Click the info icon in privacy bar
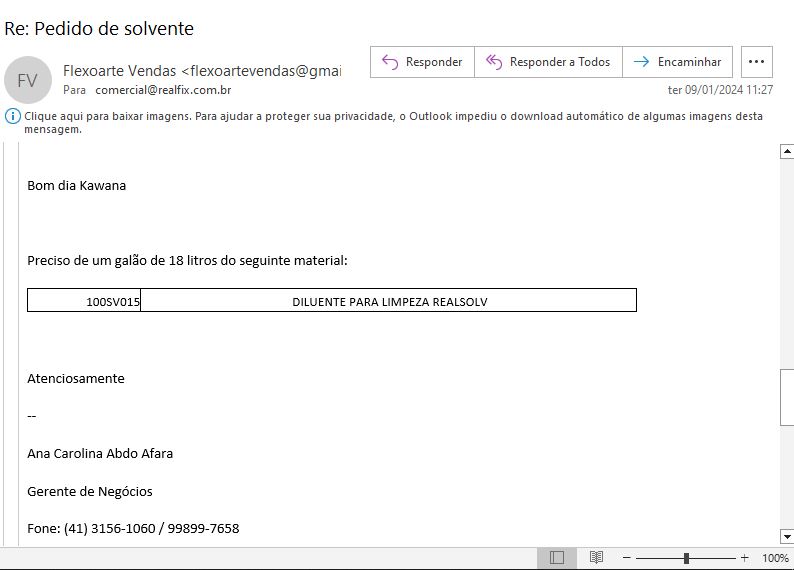This screenshot has height=570, width=794. tap(13, 116)
